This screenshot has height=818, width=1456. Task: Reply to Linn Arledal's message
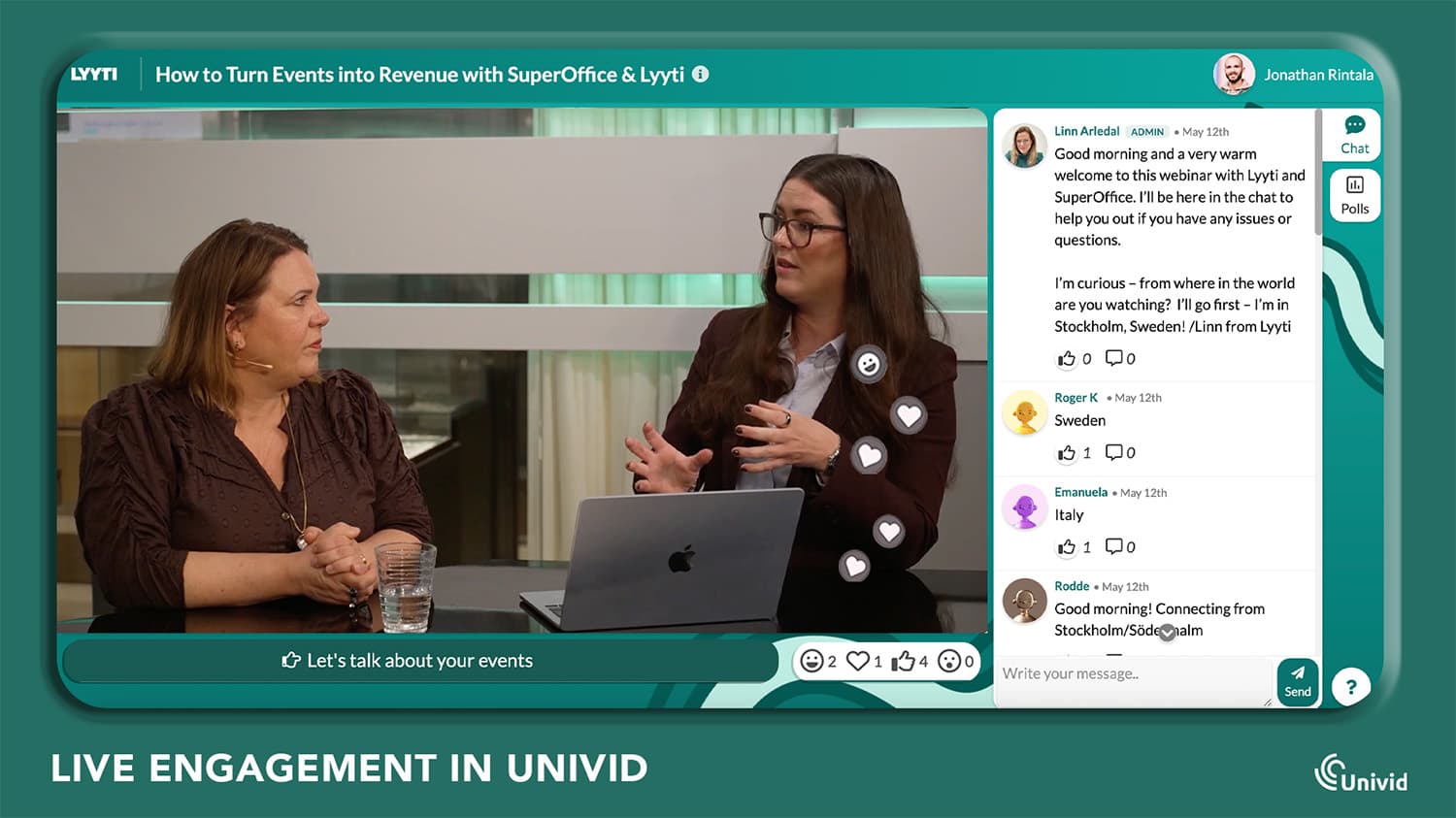[x=1113, y=358]
